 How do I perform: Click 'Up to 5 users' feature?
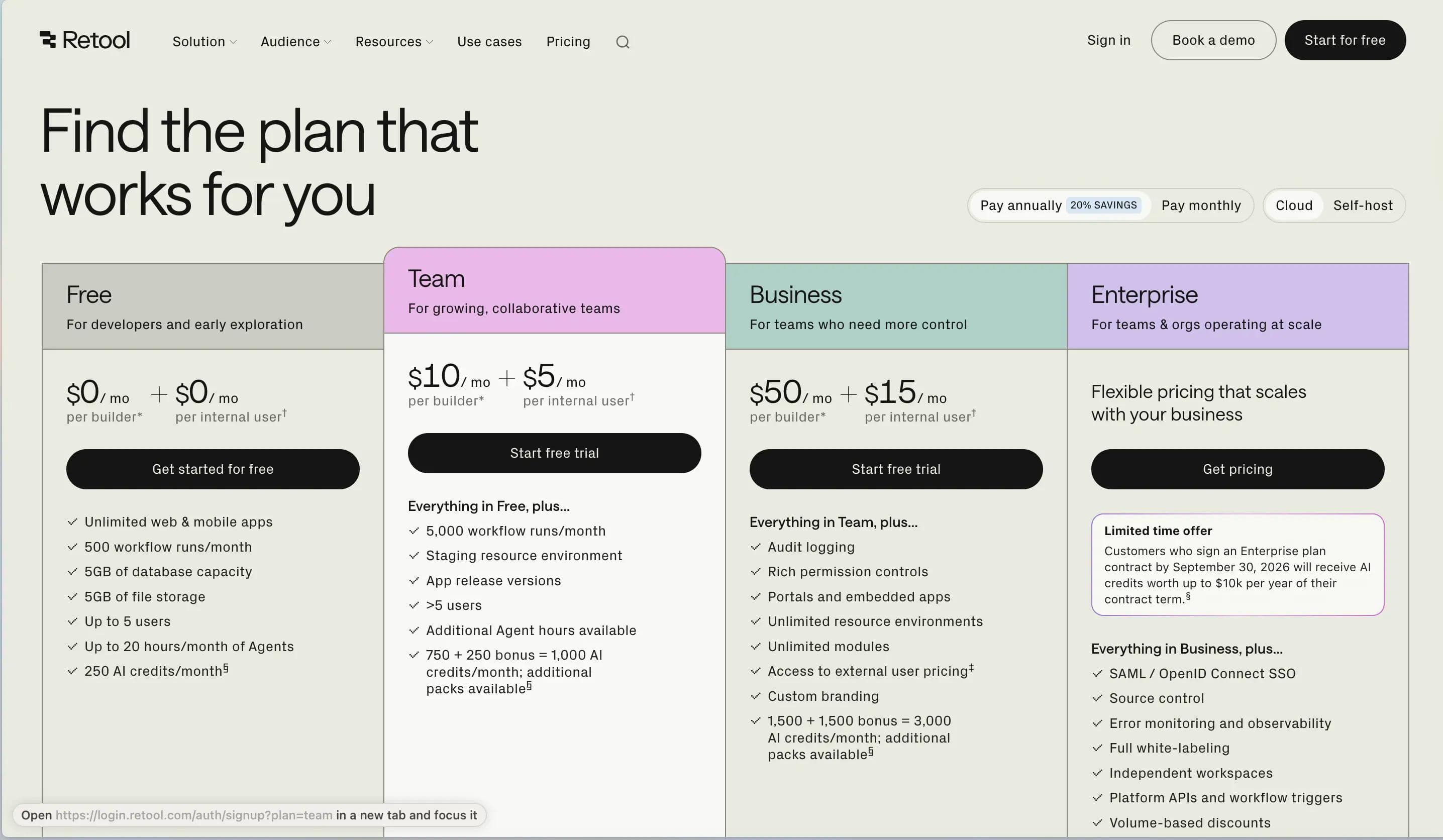pyautogui.click(x=127, y=621)
